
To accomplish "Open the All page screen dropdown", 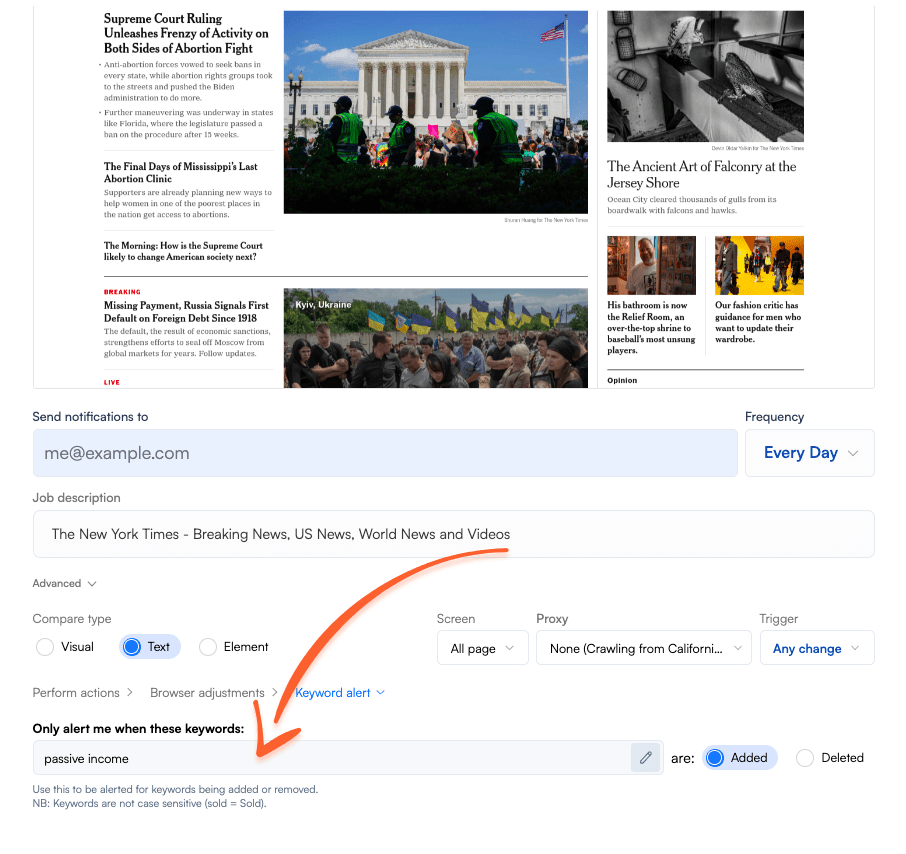I will pos(482,648).
